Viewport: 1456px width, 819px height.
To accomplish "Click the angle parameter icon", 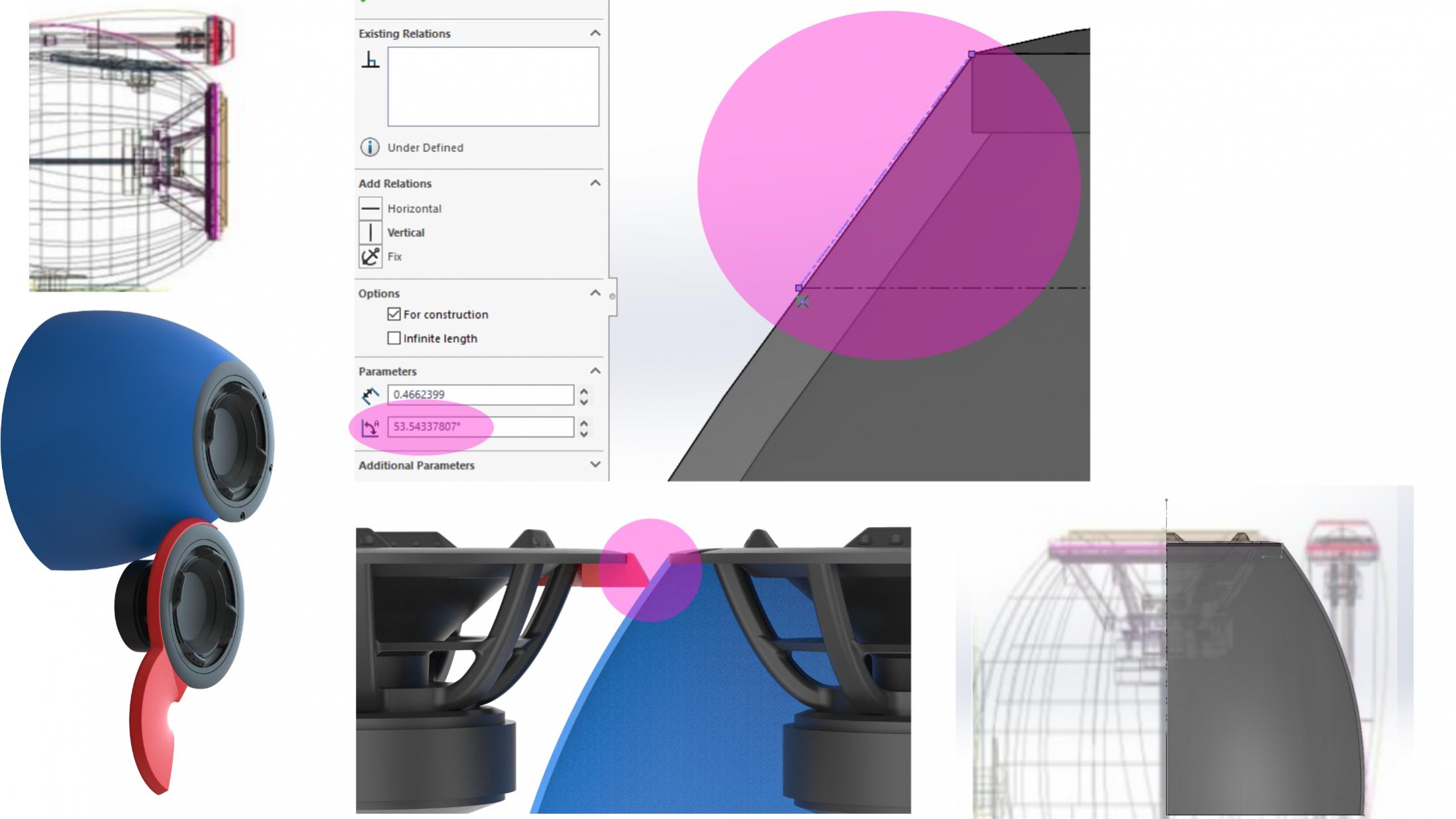I will click(x=370, y=428).
